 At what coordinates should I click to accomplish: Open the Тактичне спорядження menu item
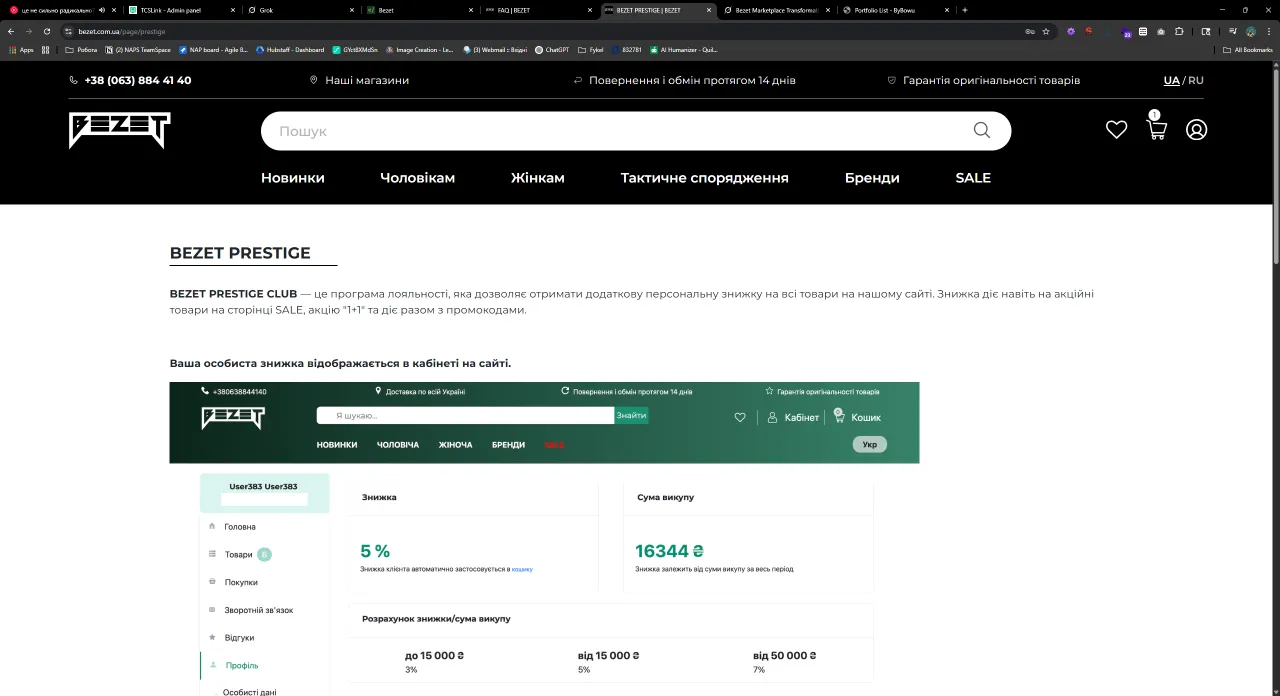[x=705, y=178]
